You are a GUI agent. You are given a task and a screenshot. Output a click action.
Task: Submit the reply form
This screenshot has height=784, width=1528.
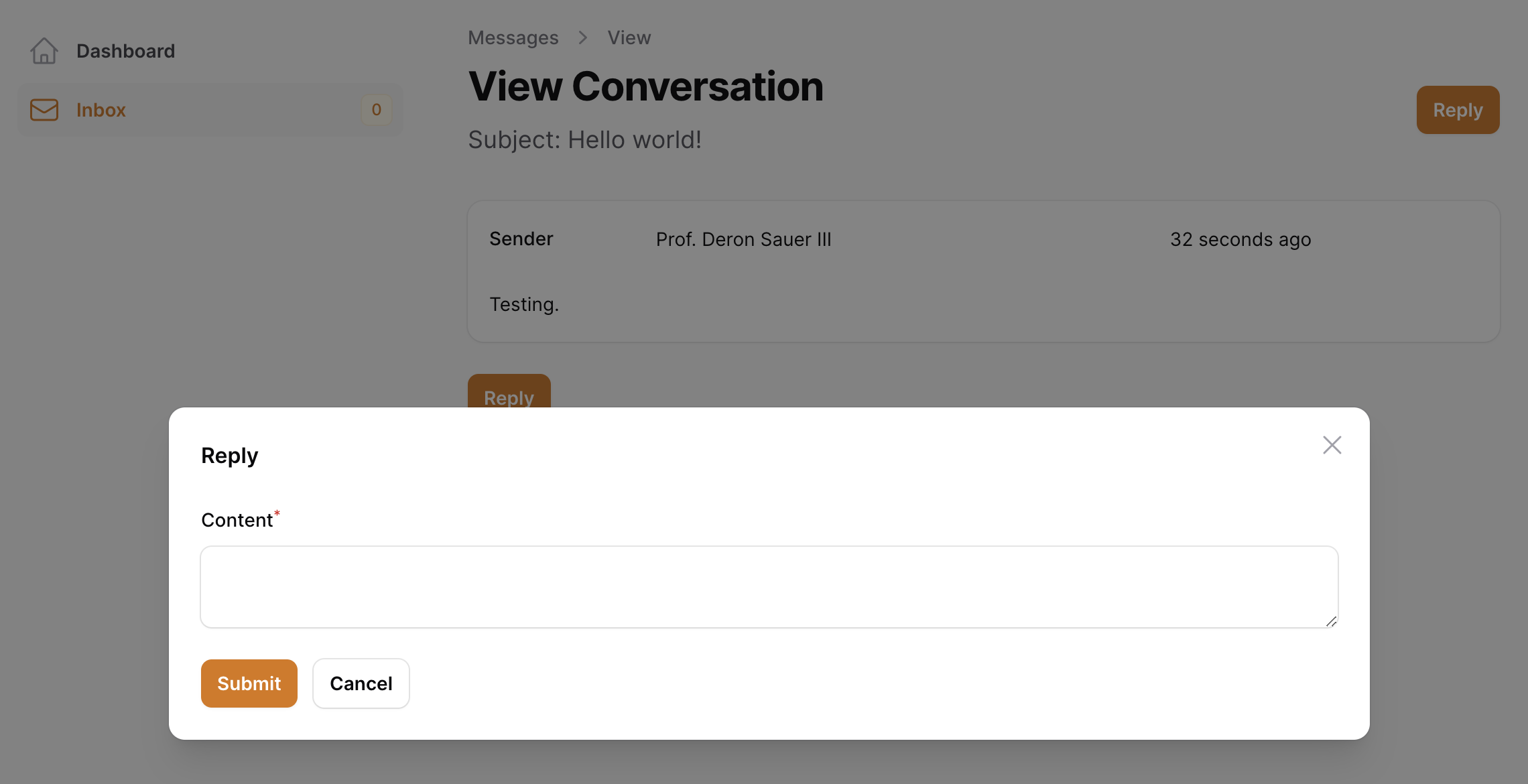[x=249, y=683]
